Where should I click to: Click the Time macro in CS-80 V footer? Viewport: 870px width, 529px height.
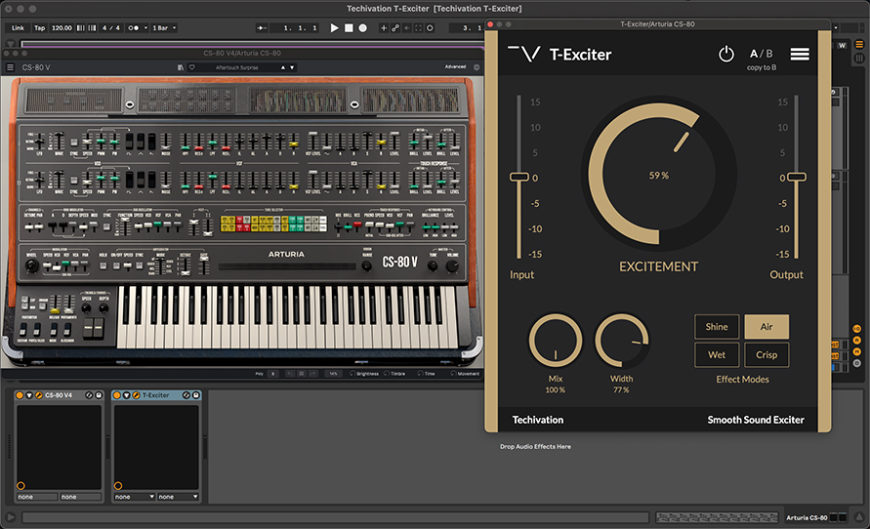(x=426, y=374)
